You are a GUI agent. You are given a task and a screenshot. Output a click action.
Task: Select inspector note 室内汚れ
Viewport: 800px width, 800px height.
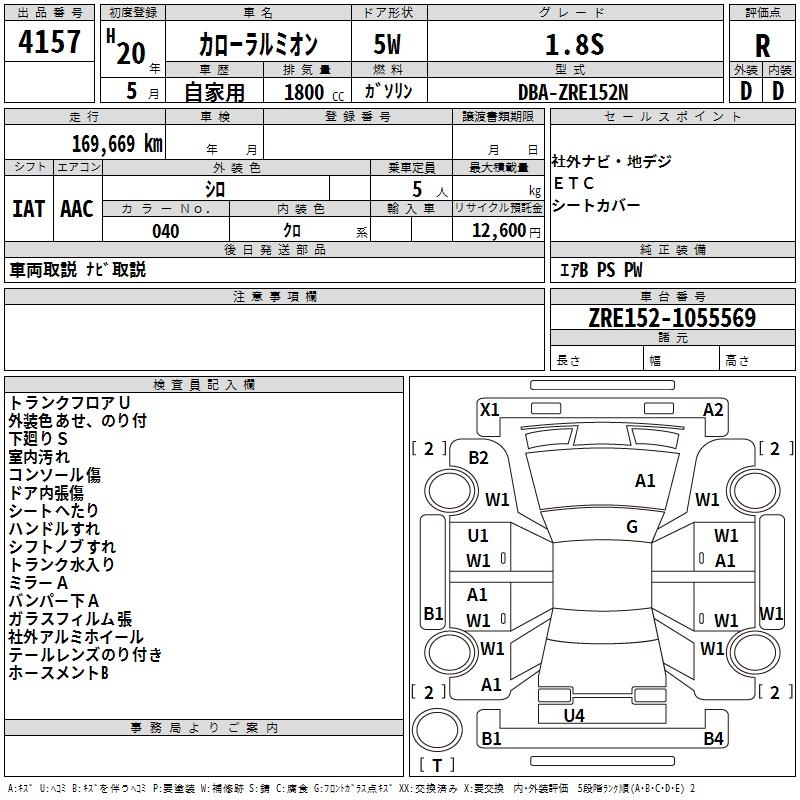(x=39, y=457)
